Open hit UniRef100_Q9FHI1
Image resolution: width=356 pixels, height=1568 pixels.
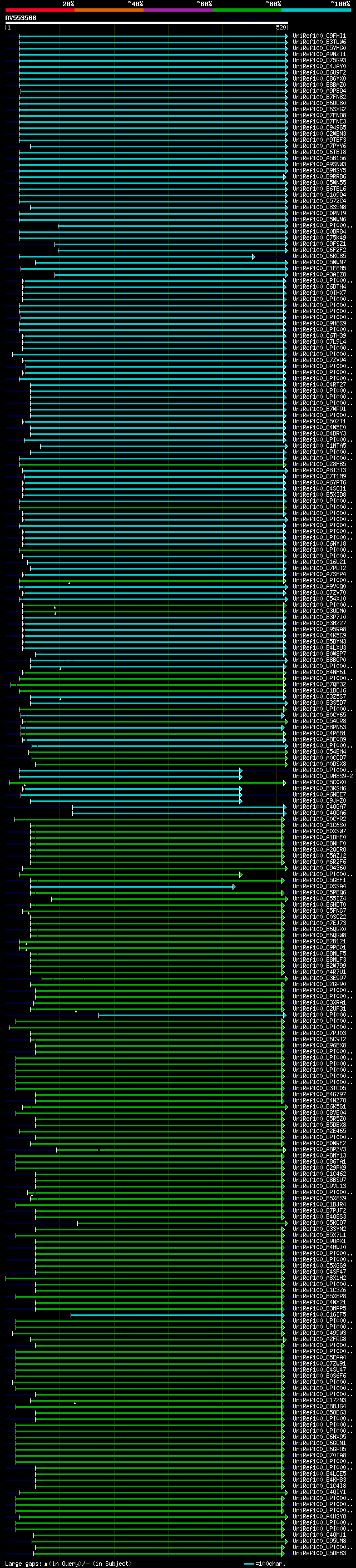(x=319, y=36)
